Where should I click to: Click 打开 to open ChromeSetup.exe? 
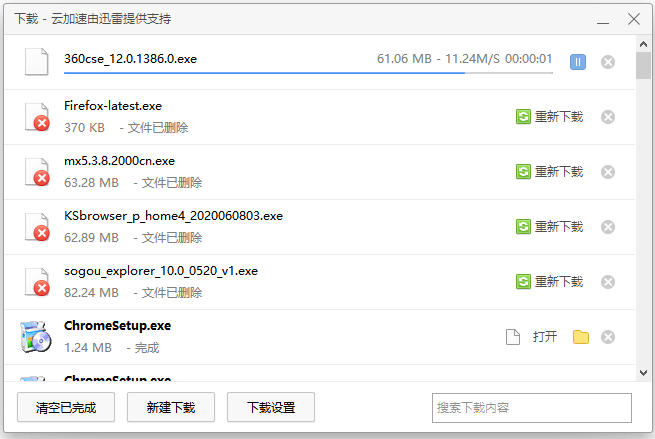[x=545, y=337]
